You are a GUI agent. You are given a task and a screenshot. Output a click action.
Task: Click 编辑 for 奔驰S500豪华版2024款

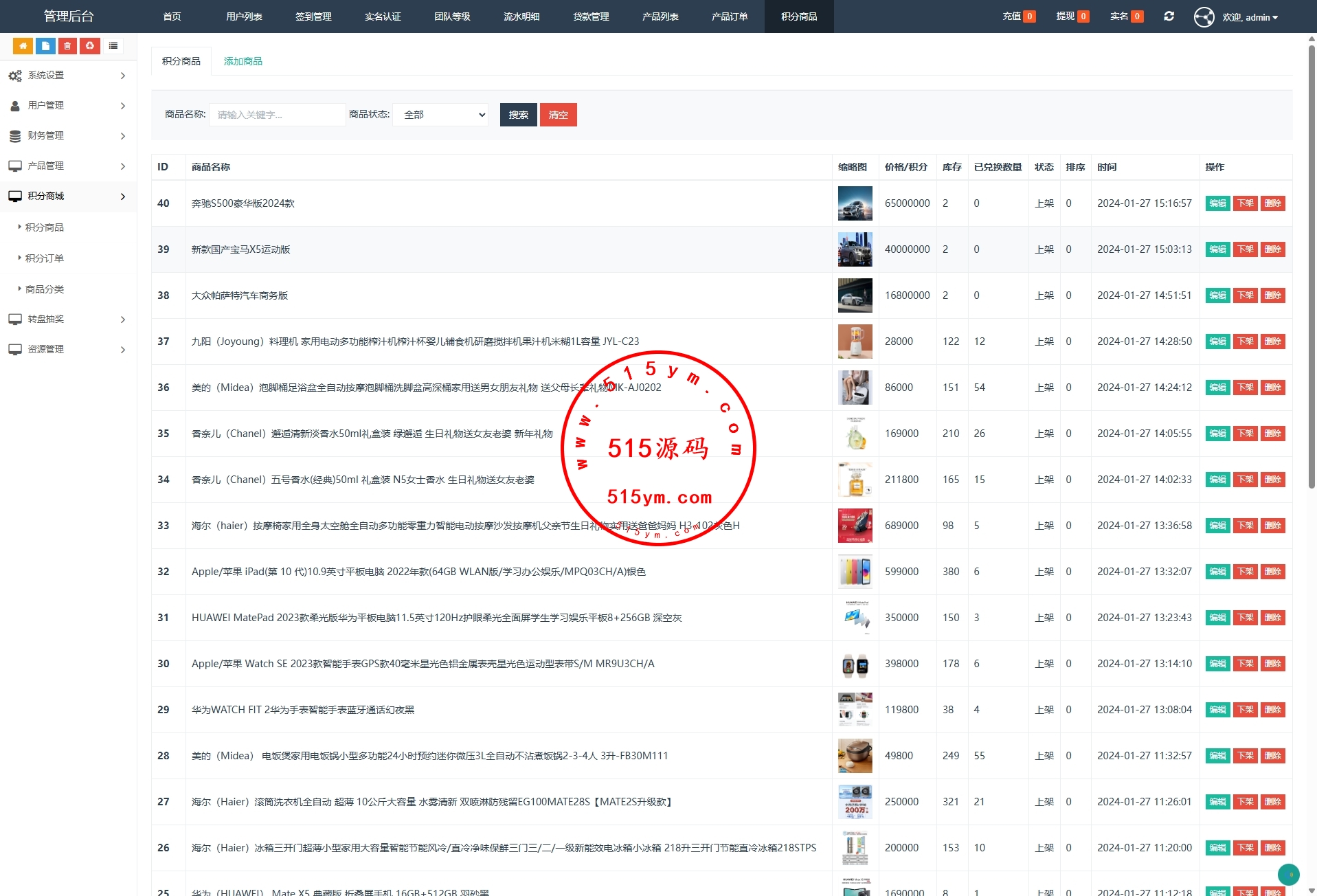pyautogui.click(x=1217, y=203)
